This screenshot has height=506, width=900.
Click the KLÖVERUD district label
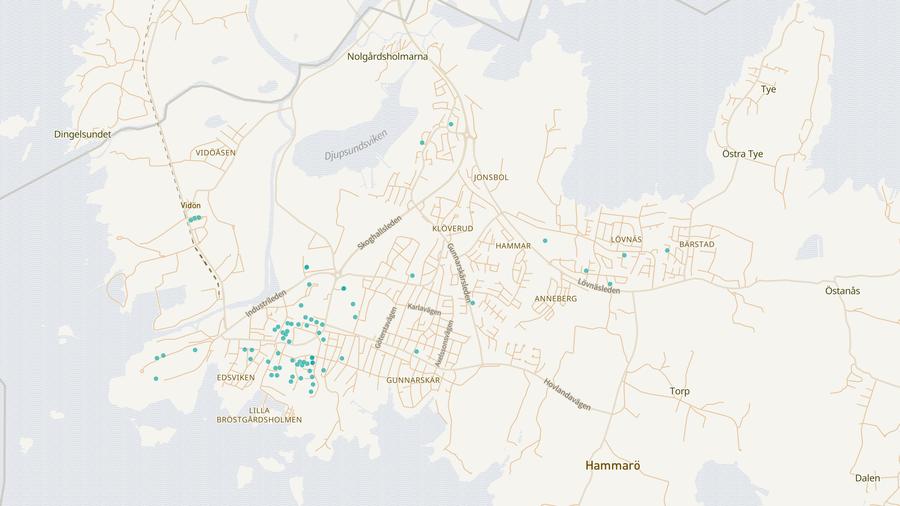click(452, 229)
